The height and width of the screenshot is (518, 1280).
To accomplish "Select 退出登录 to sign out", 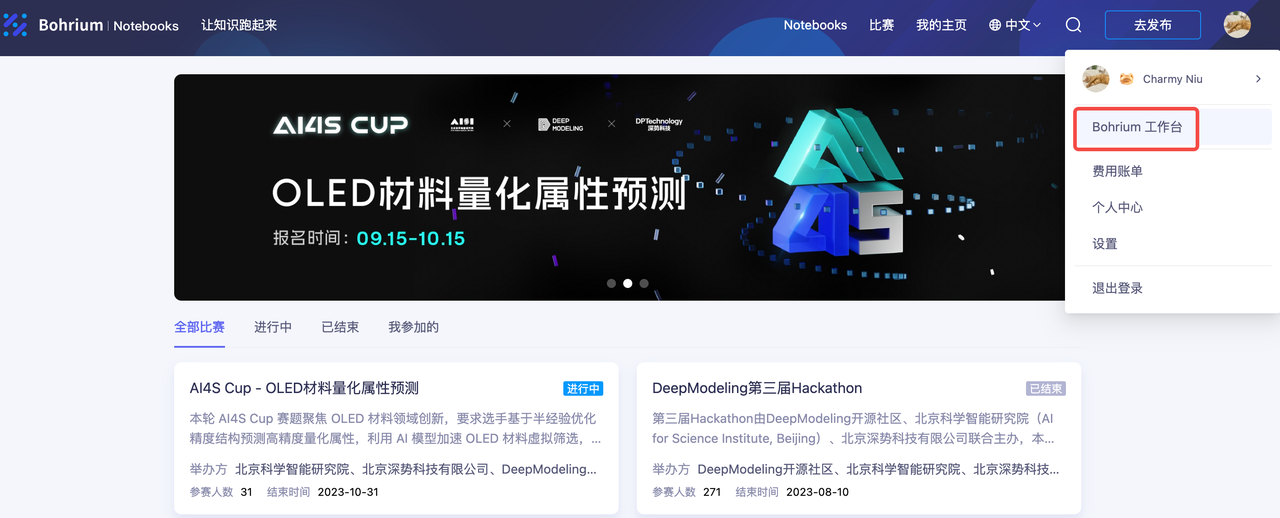I will tap(1117, 288).
